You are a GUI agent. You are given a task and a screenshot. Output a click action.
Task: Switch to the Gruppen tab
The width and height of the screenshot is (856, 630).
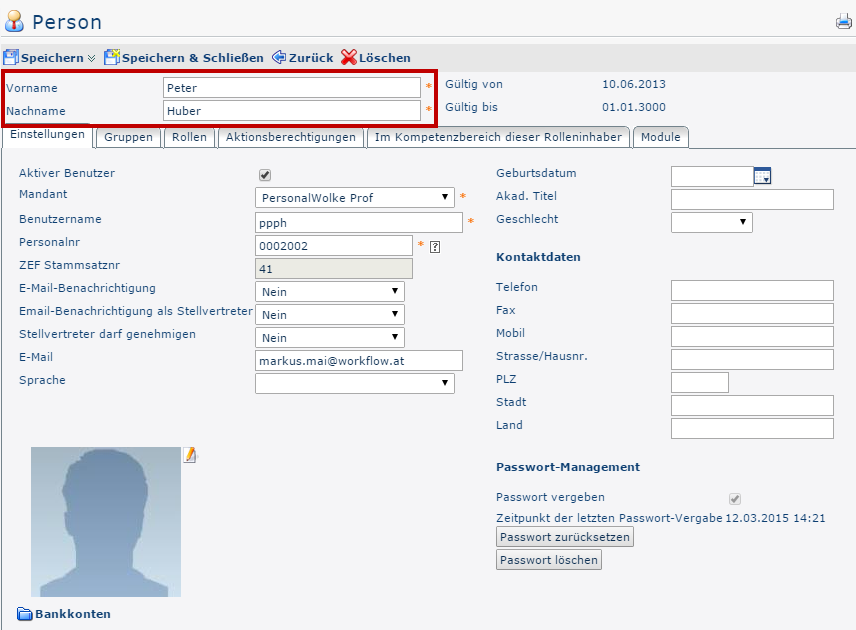[x=128, y=137]
